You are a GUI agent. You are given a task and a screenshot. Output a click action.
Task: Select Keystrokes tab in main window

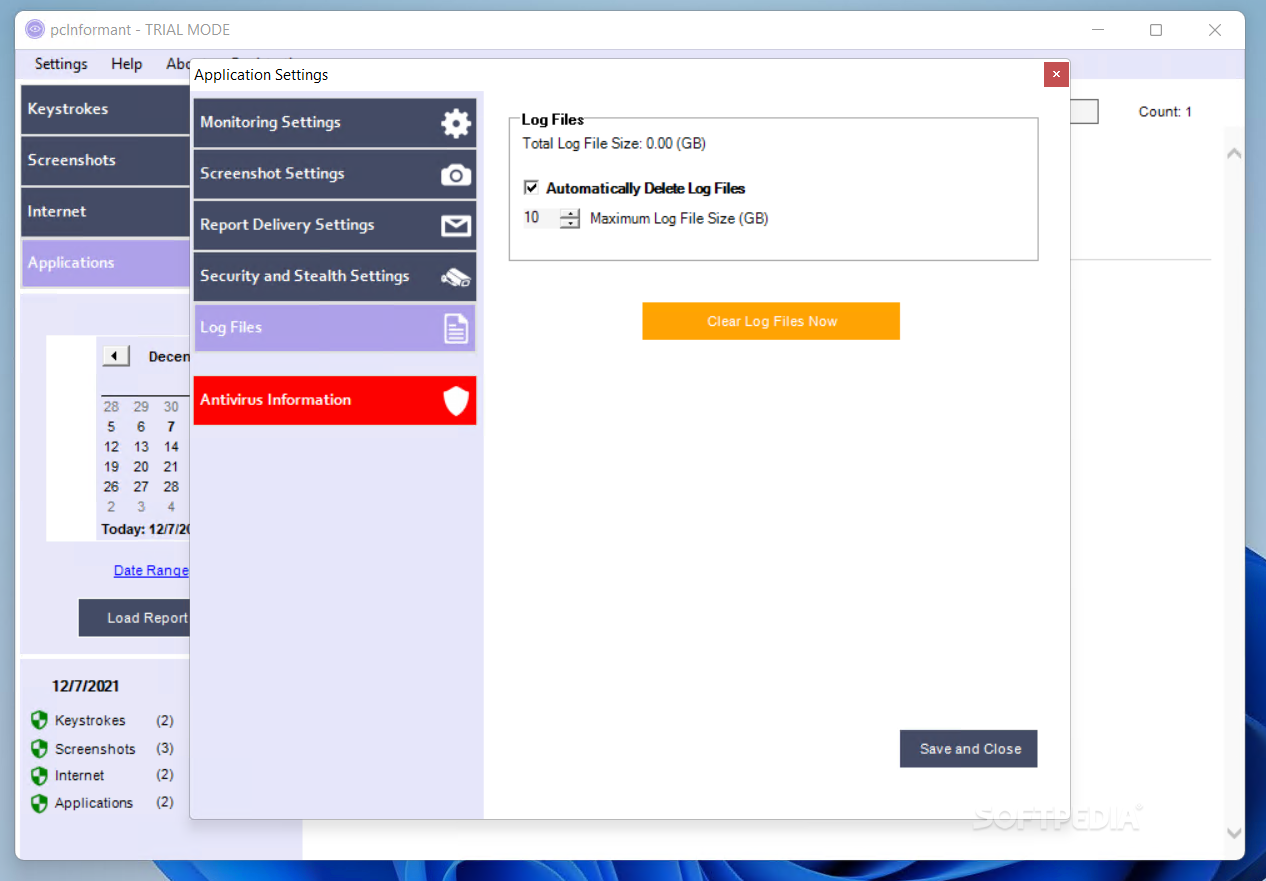click(x=105, y=109)
